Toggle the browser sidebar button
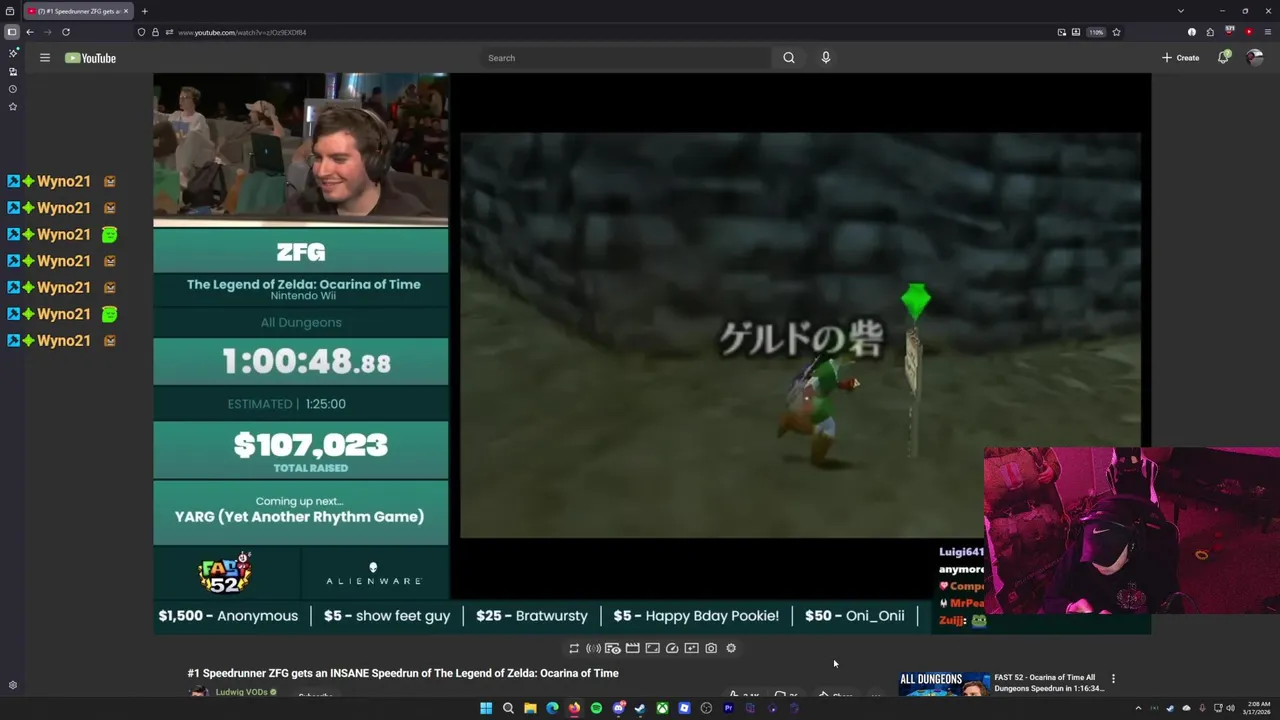 click(x=12, y=32)
